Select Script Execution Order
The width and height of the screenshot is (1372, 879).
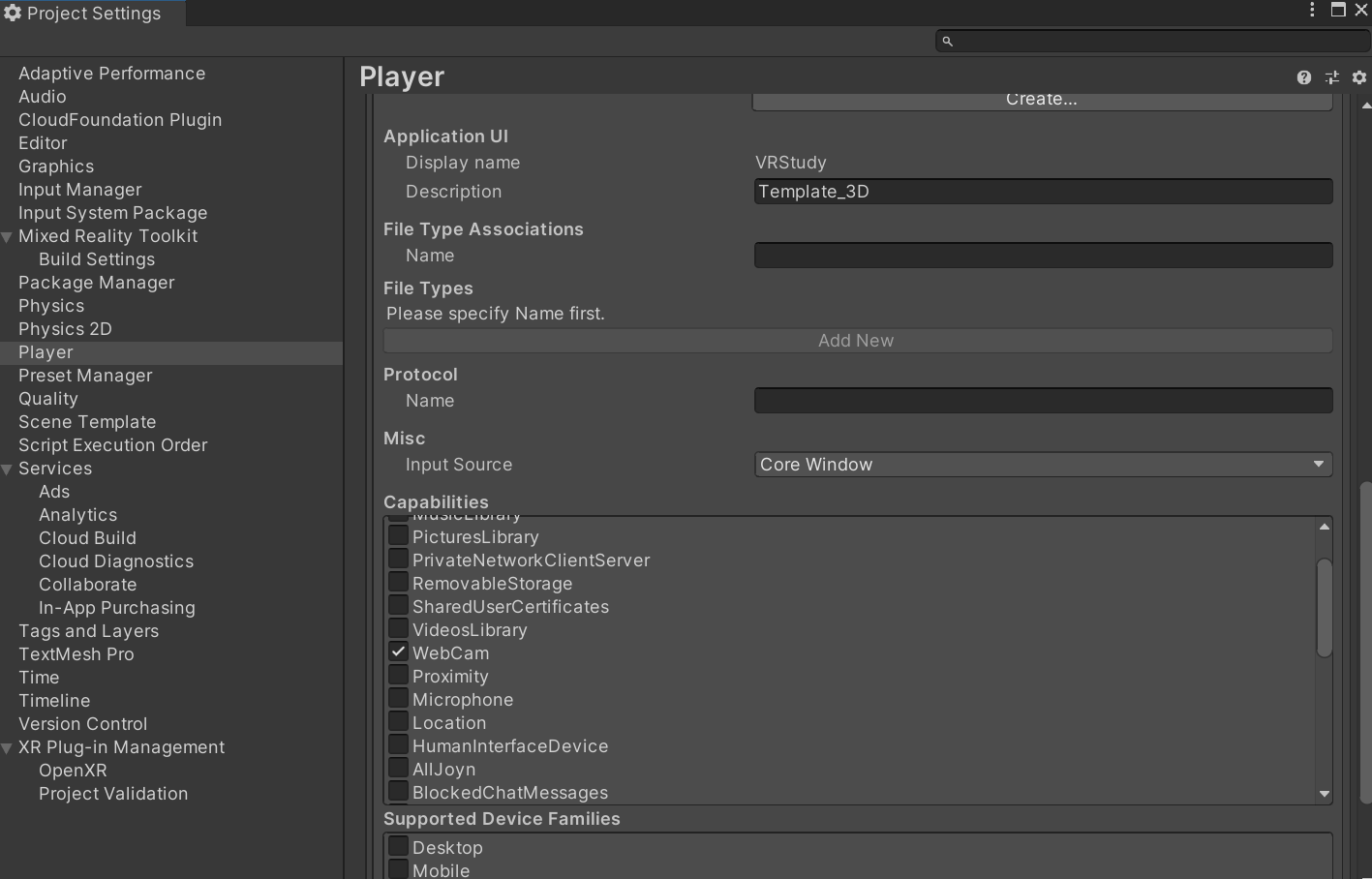(113, 445)
